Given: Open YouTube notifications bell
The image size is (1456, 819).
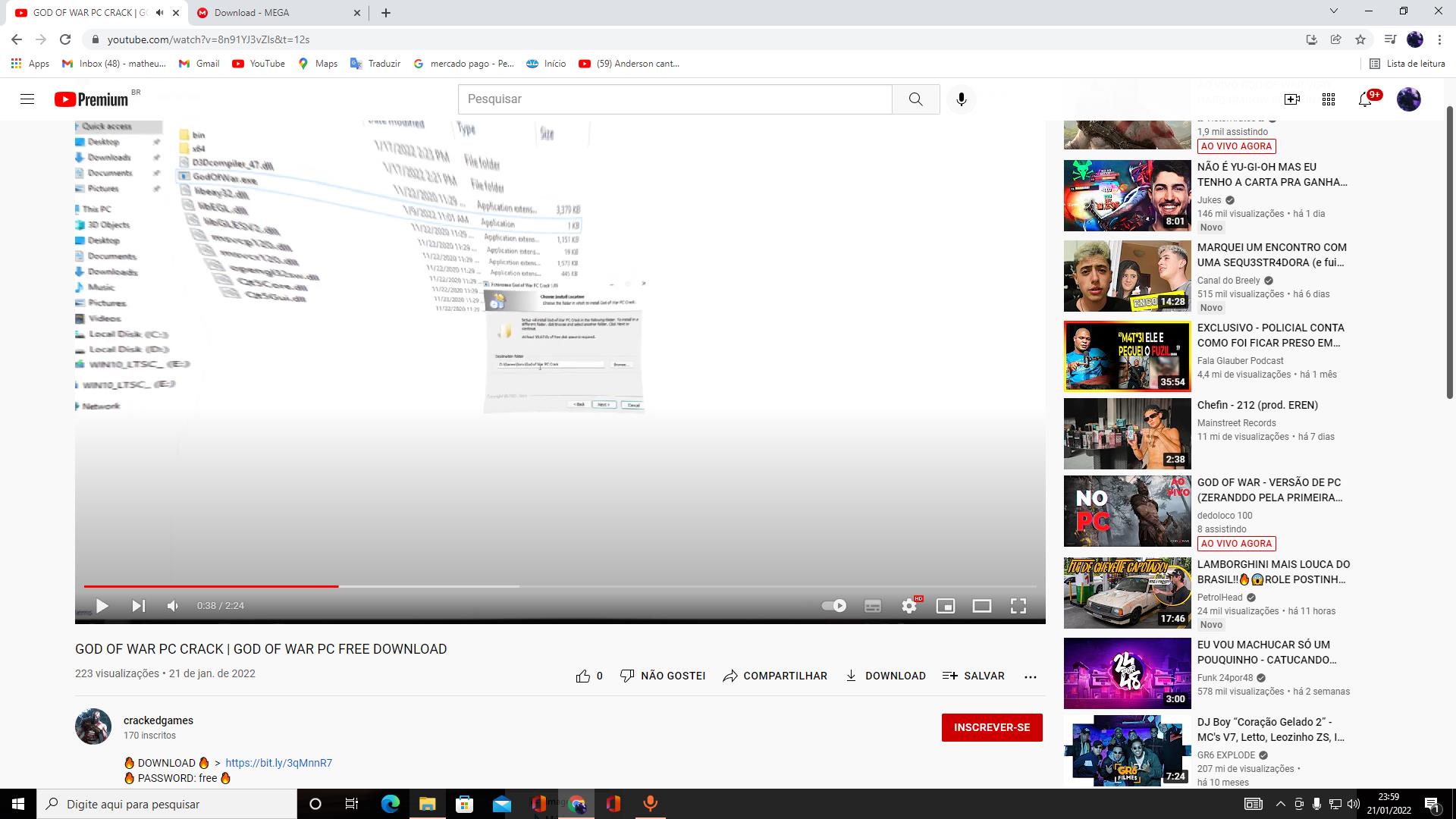Looking at the screenshot, I should (x=1365, y=99).
